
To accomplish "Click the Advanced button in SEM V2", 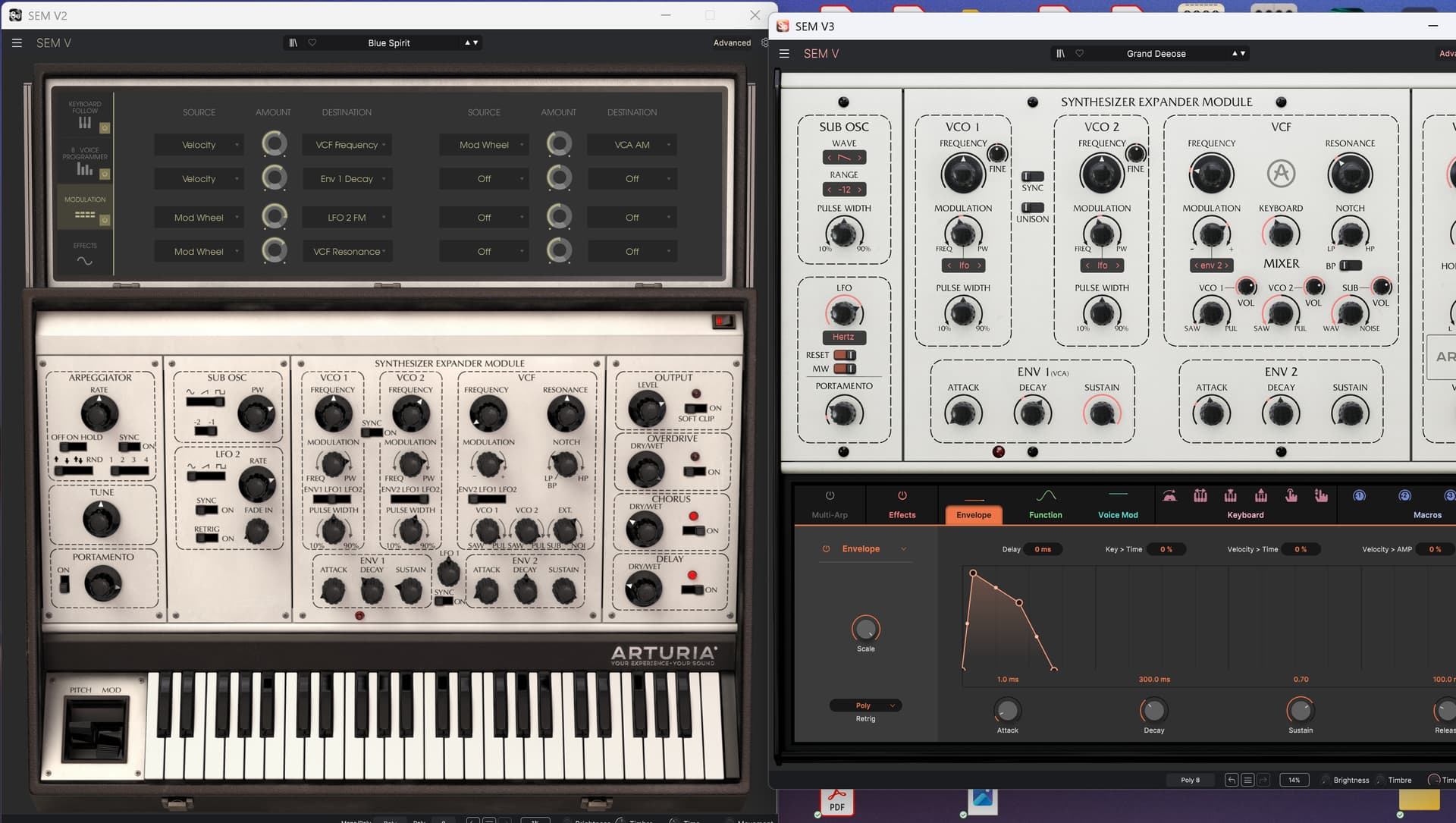I will pyautogui.click(x=732, y=43).
